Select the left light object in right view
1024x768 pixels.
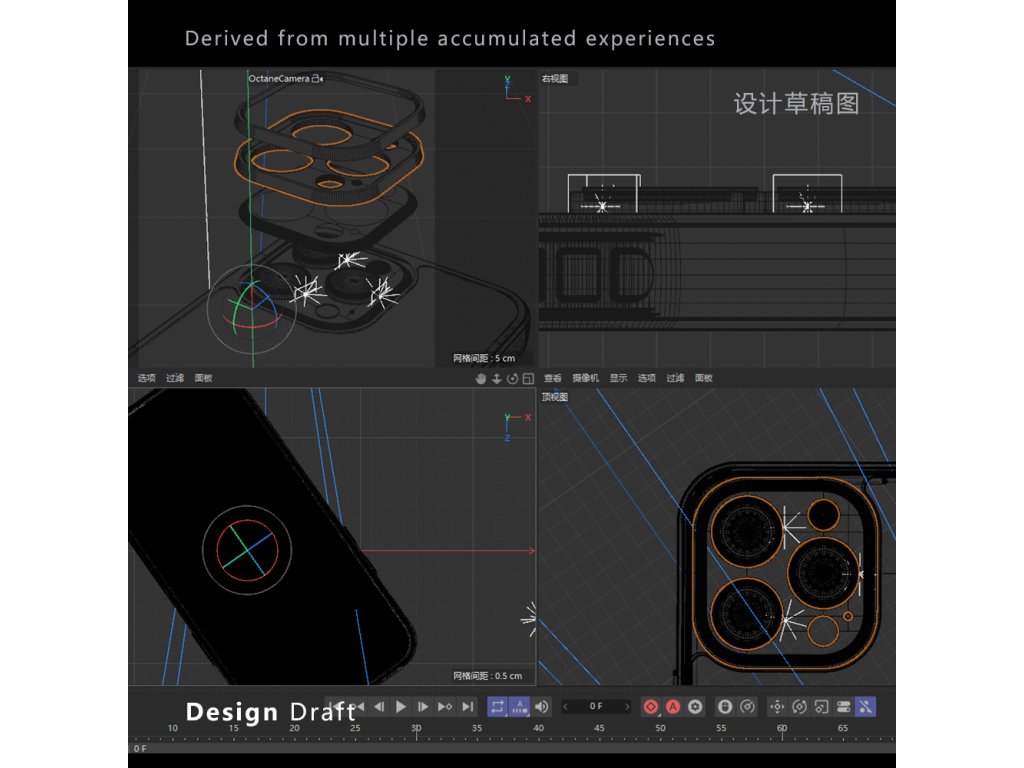pos(602,205)
